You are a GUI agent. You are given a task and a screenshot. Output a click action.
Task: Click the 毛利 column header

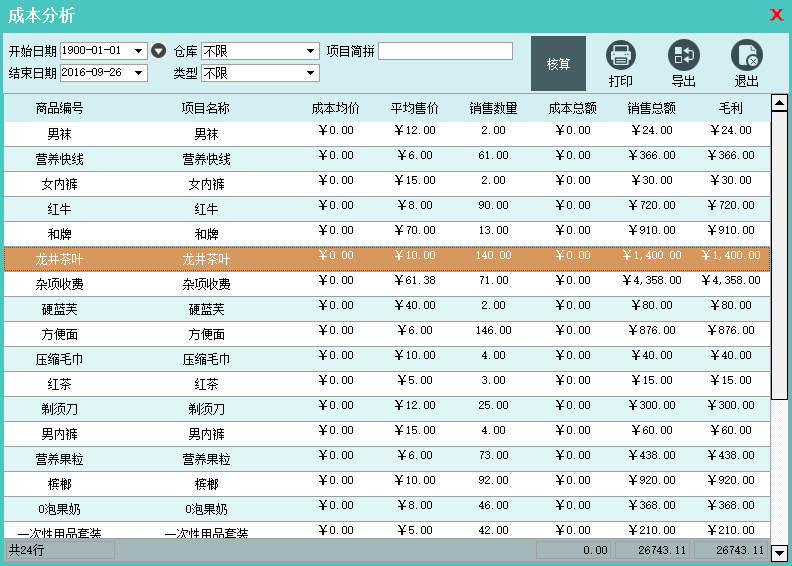click(730, 108)
